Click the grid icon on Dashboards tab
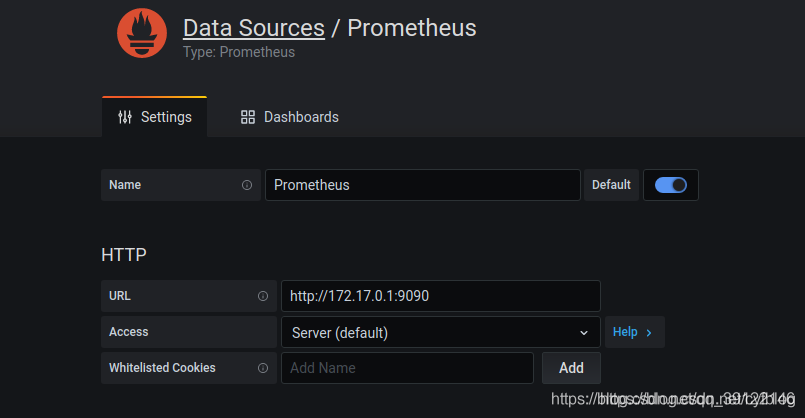The image size is (805, 418). coord(248,117)
